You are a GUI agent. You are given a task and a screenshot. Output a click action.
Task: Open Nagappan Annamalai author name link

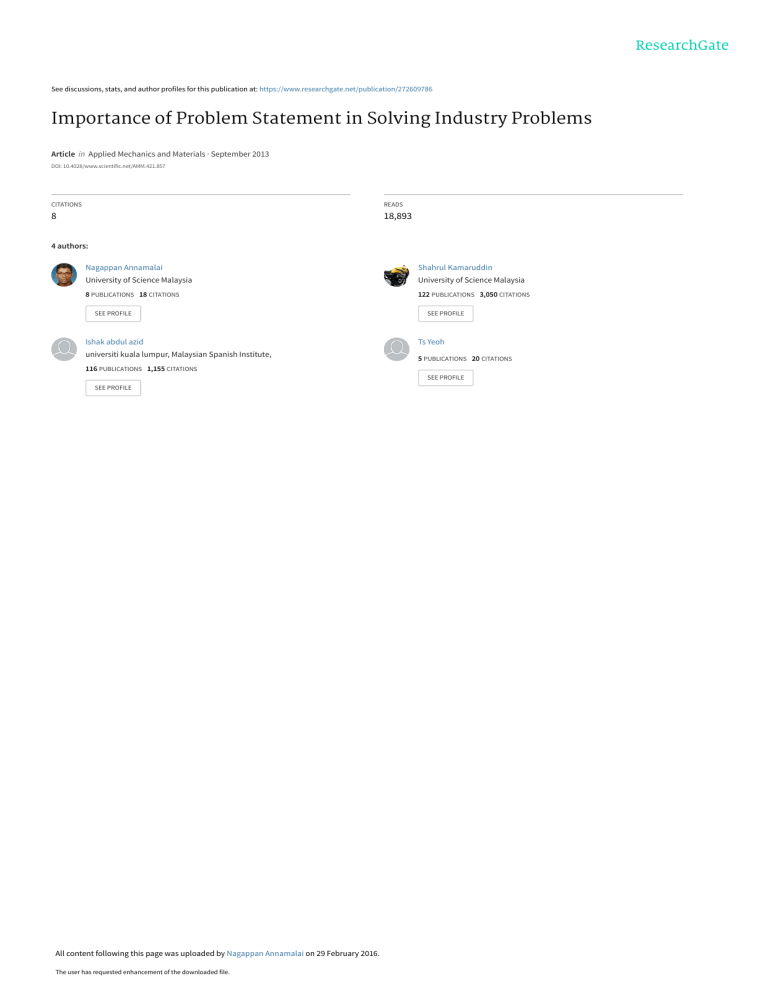(x=124, y=268)
